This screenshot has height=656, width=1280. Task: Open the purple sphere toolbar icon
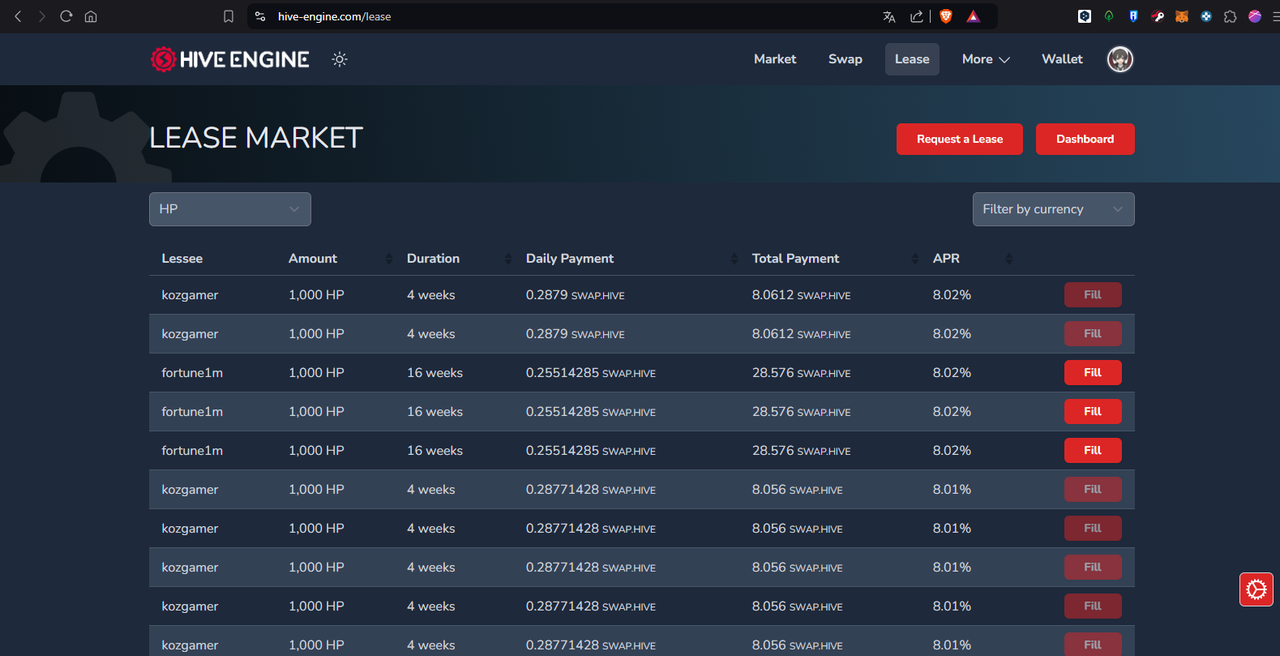1255,16
